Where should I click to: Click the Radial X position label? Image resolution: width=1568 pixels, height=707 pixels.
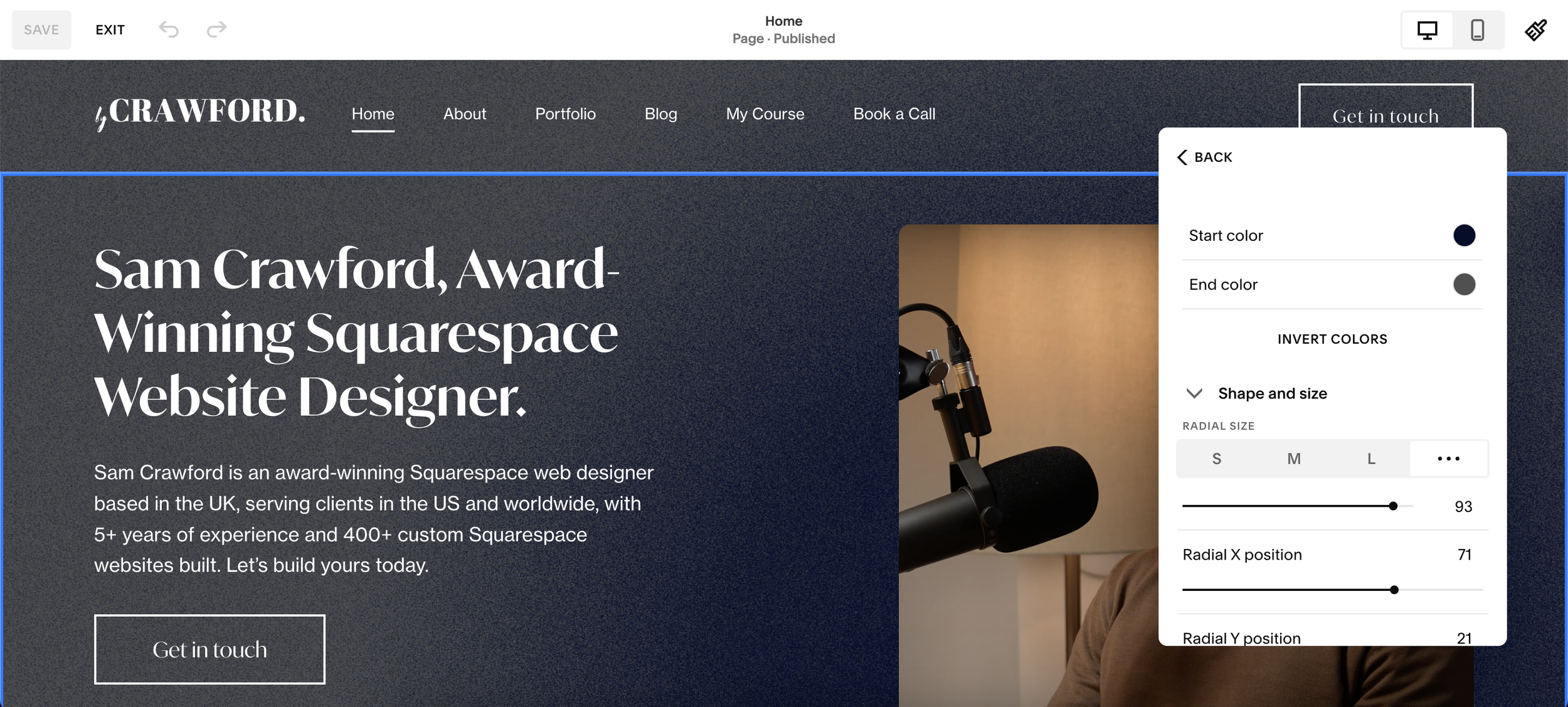[x=1242, y=555]
